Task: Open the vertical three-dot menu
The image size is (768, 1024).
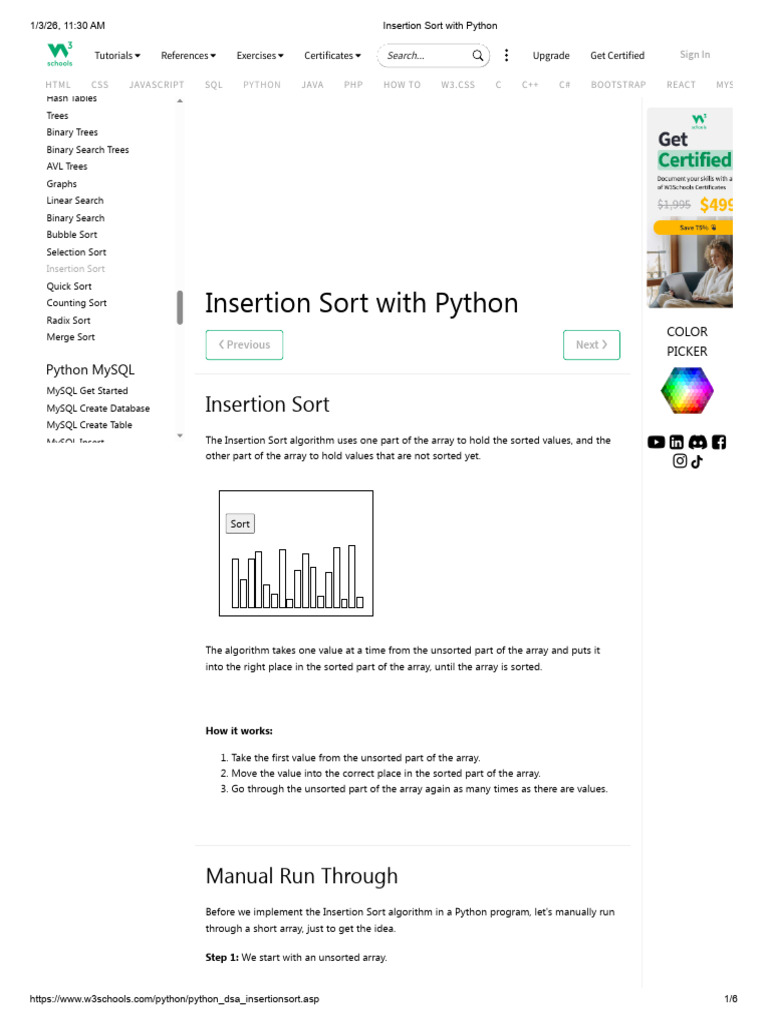Action: pos(506,56)
